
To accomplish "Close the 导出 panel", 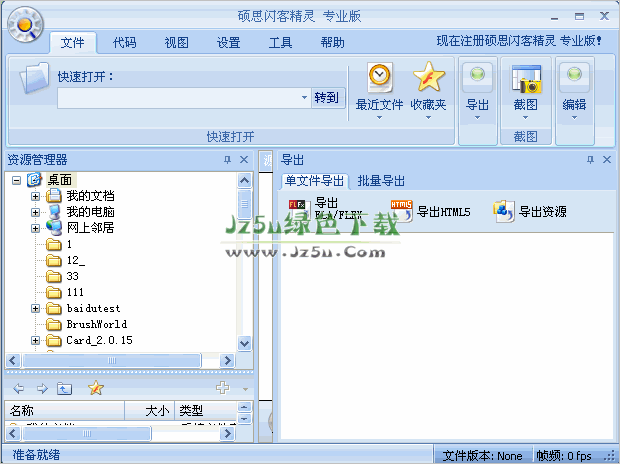I will pyautogui.click(x=607, y=160).
